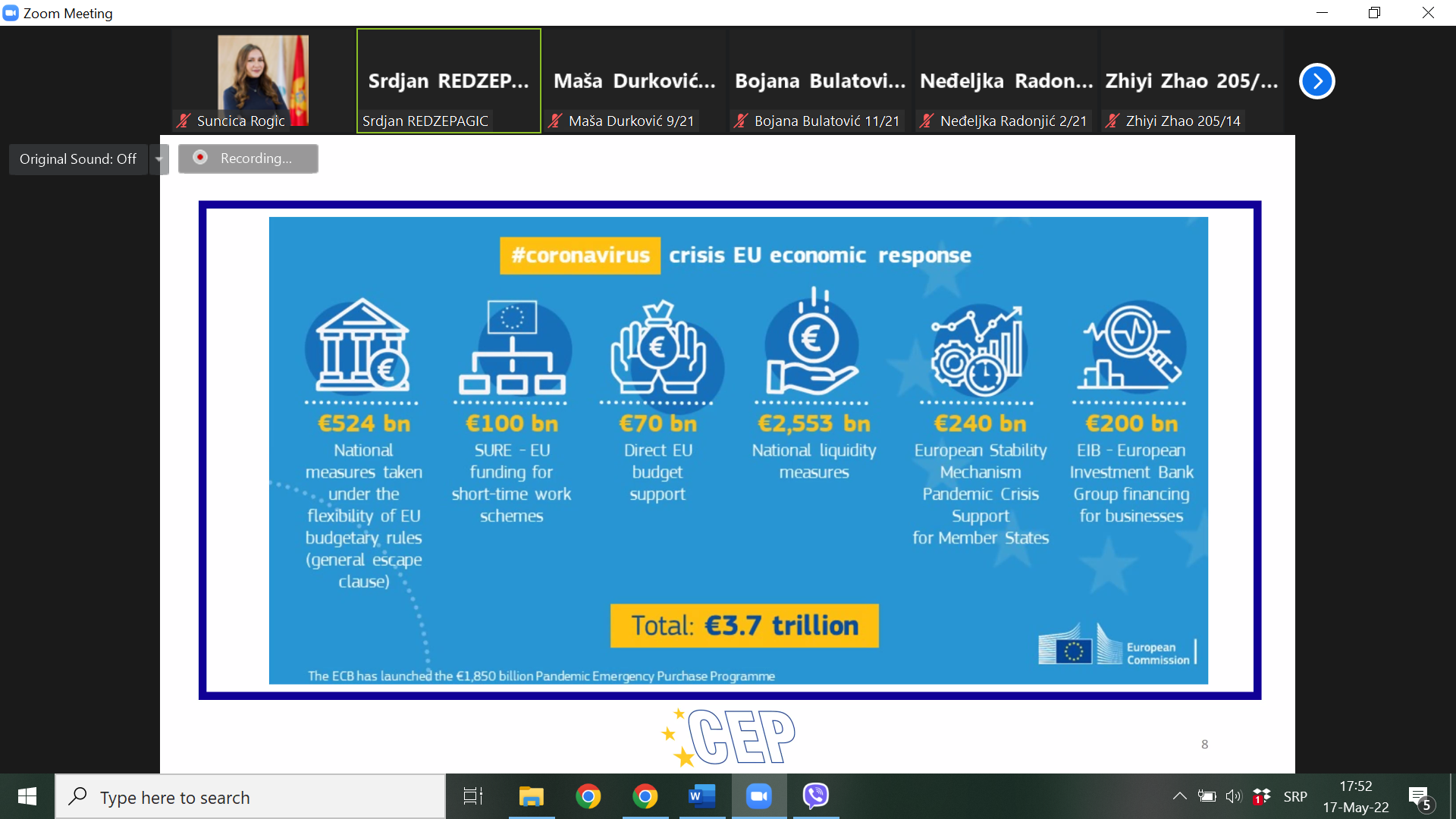This screenshot has width=1456, height=819.
Task: Open Viber from the taskbar
Action: [816, 796]
